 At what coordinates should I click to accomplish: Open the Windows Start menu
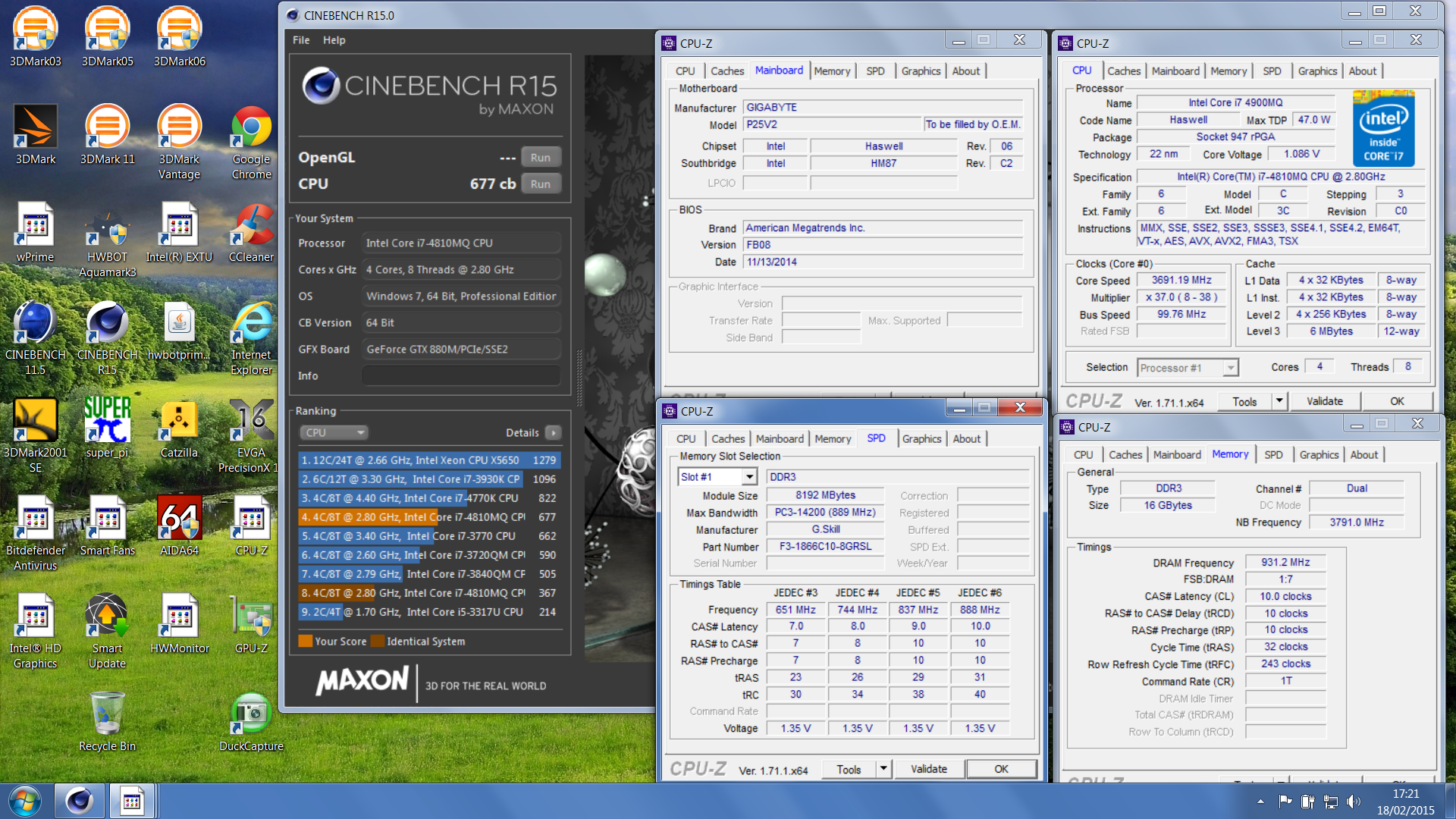25,801
